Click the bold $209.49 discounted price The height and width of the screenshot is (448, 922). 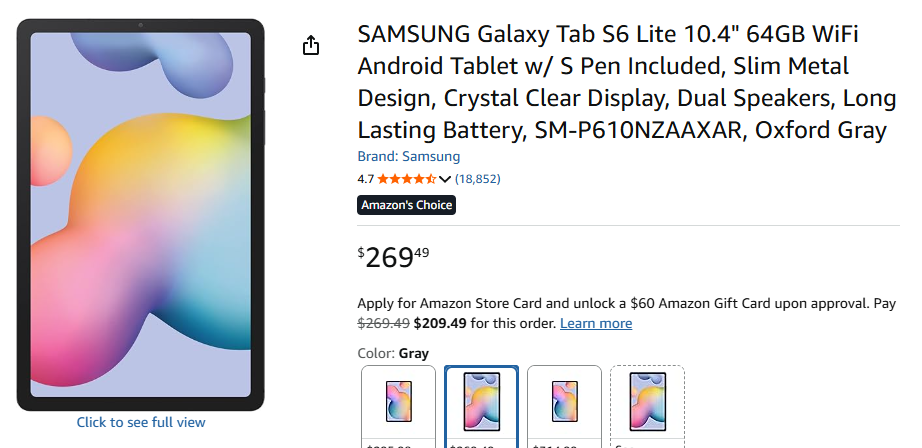(439, 323)
